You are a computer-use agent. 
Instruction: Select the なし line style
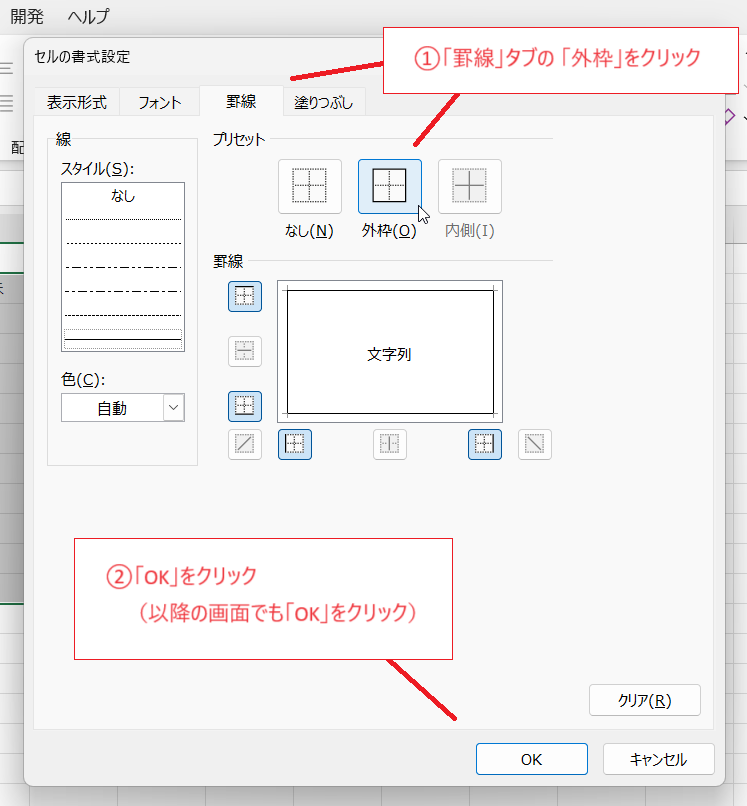click(123, 196)
